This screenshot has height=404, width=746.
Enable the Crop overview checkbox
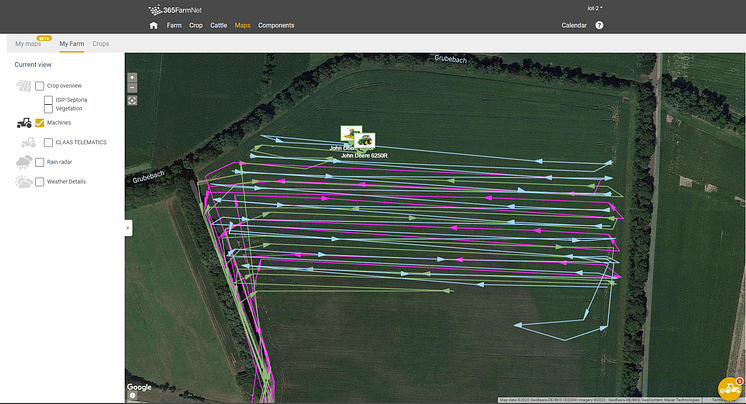40,86
